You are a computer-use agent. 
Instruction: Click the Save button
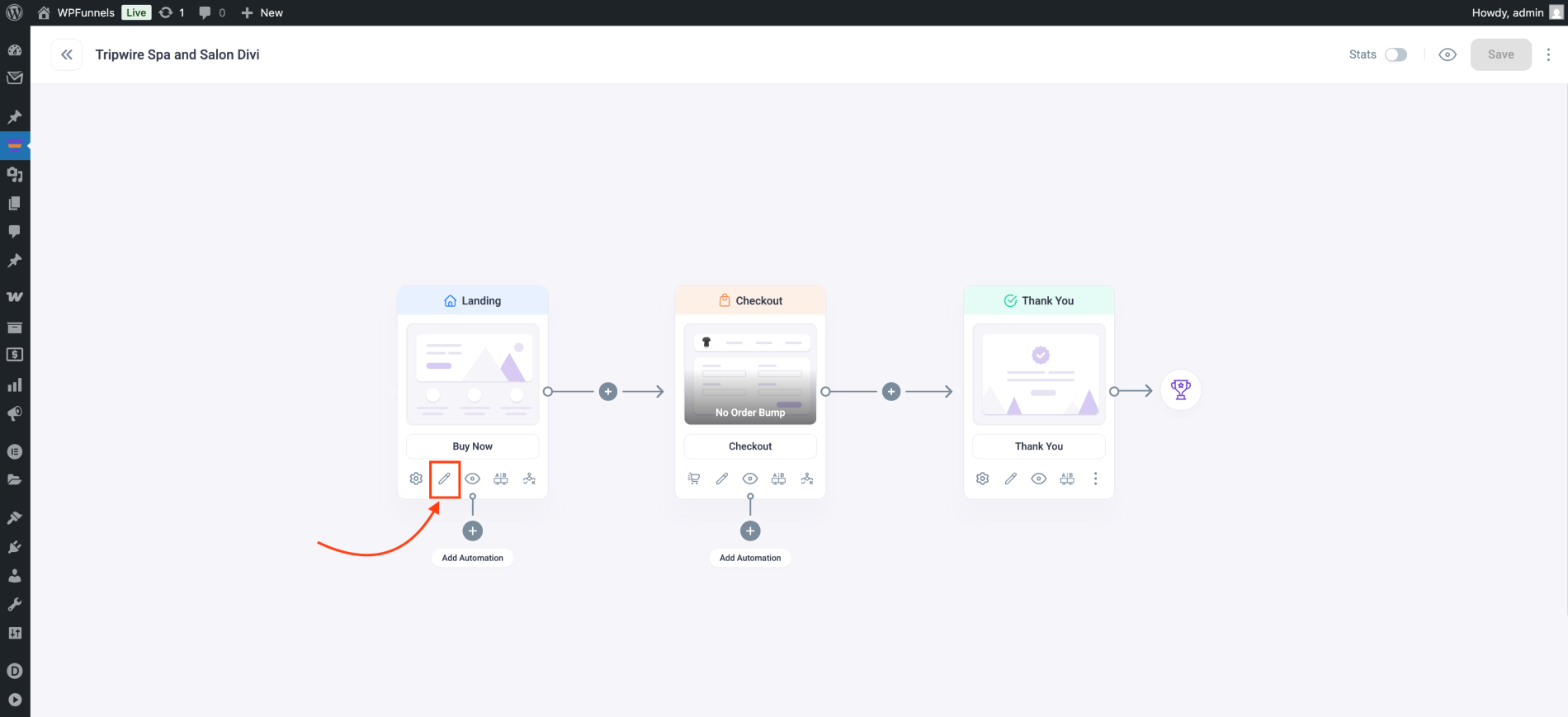pyautogui.click(x=1500, y=54)
